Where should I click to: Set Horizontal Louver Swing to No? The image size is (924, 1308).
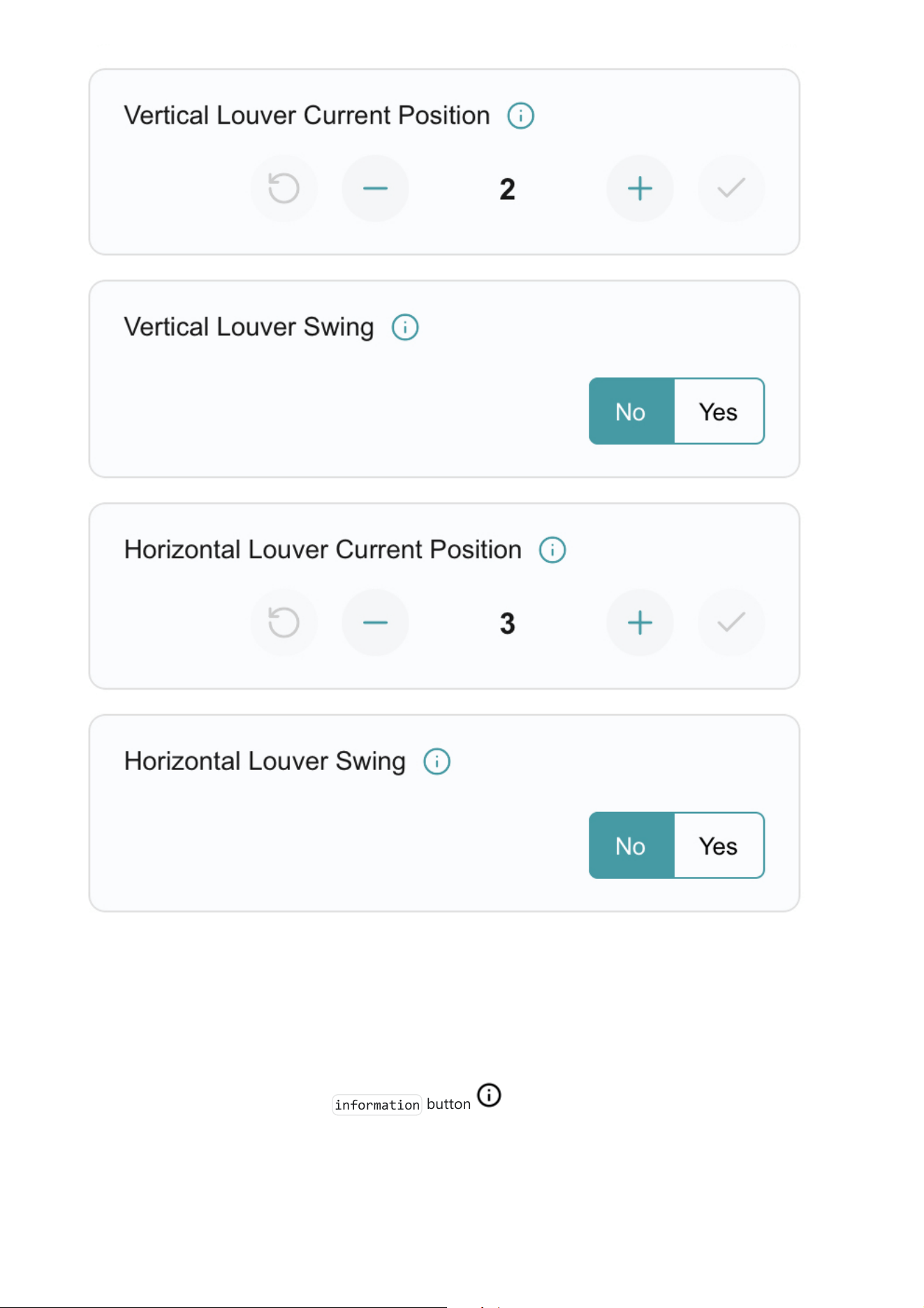631,845
